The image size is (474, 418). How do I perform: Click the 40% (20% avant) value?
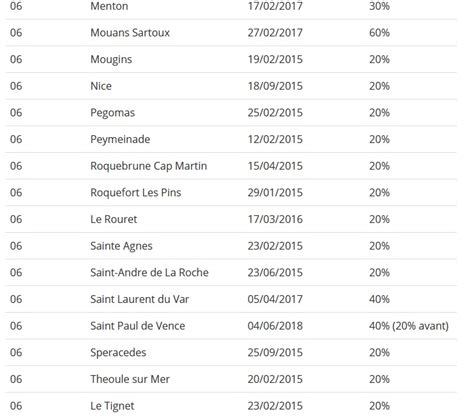click(x=409, y=326)
